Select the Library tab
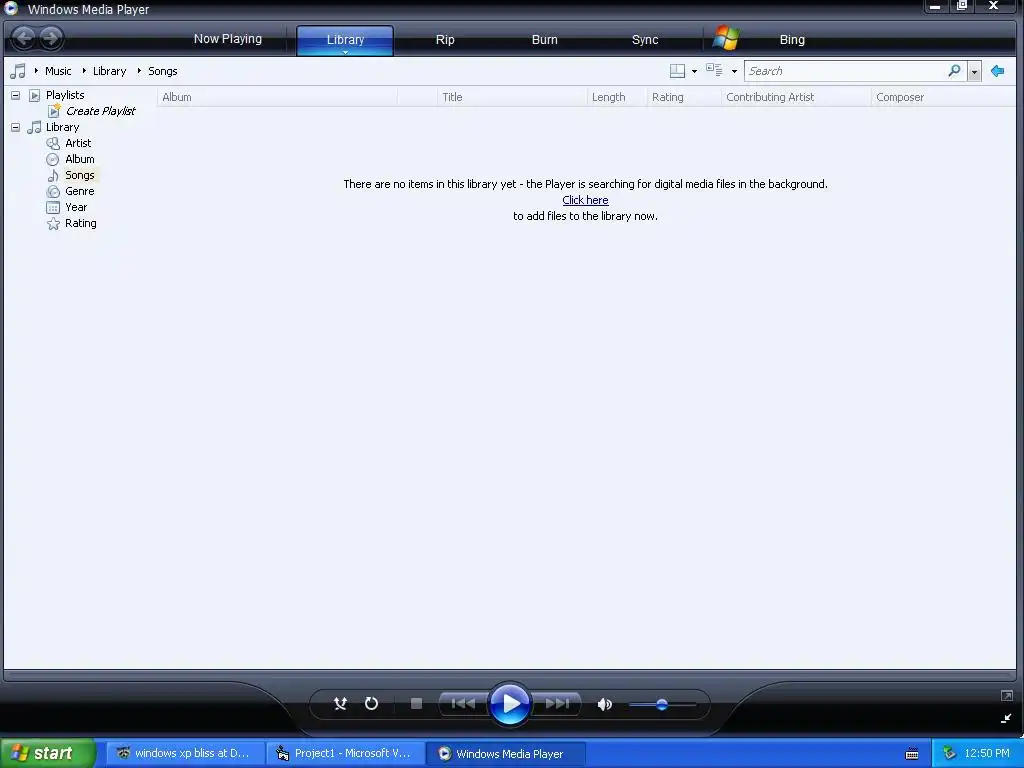This screenshot has width=1024, height=768. 345,39
